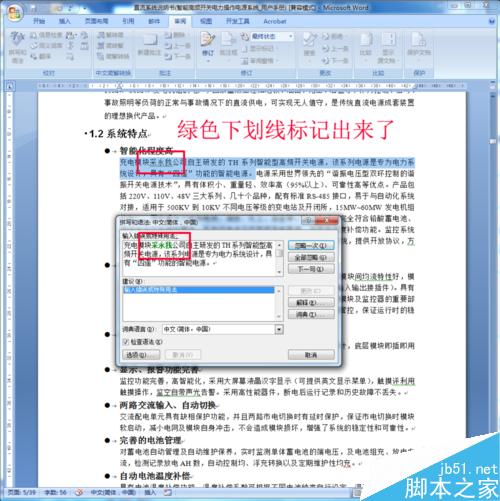Viewport: 500px width, 501px height.
Task: Go to next change (下一条) in the Changes (更改) group
Action: tap(335, 60)
